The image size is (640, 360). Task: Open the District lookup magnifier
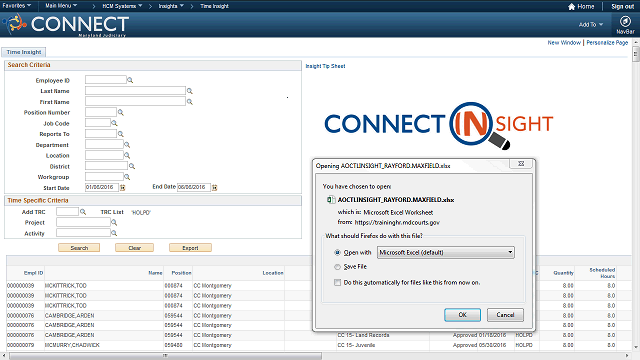[132, 166]
